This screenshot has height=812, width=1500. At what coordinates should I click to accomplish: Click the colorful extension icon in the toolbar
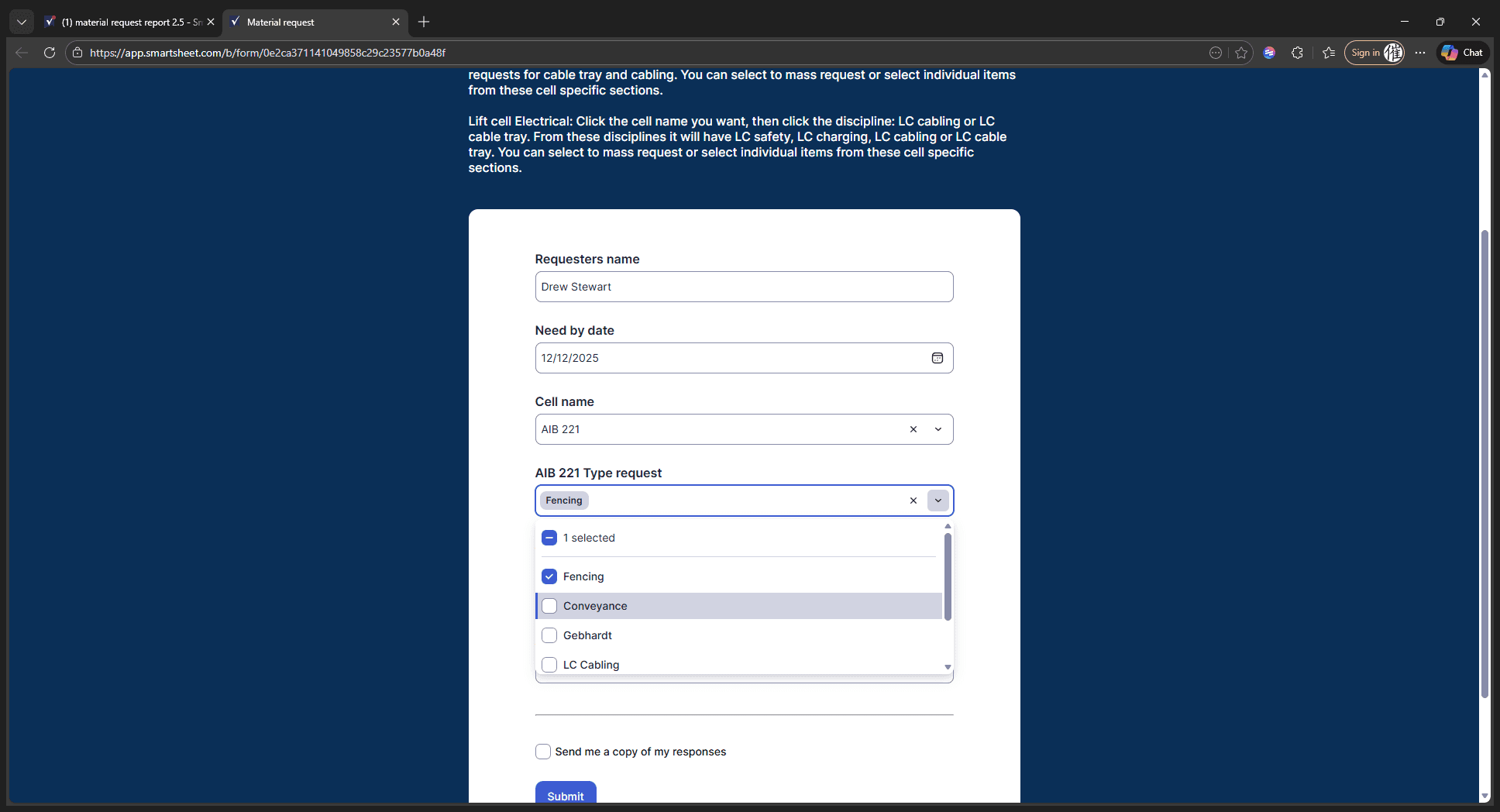(x=1269, y=53)
